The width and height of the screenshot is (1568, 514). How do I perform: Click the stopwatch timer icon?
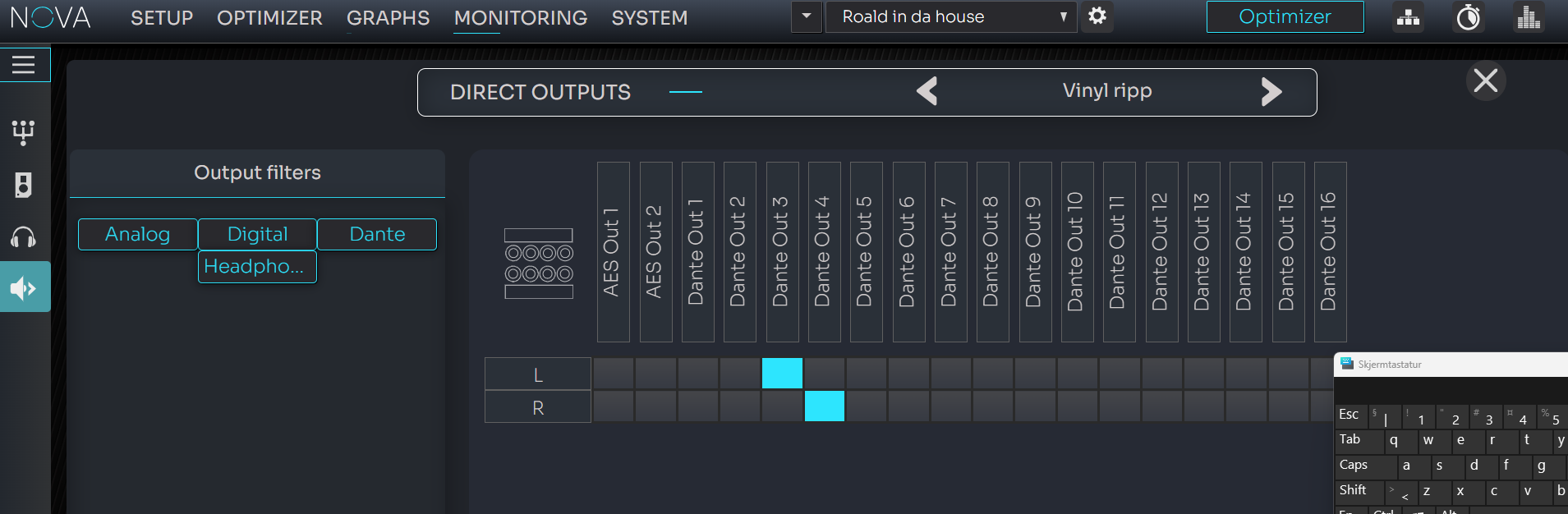(1468, 17)
